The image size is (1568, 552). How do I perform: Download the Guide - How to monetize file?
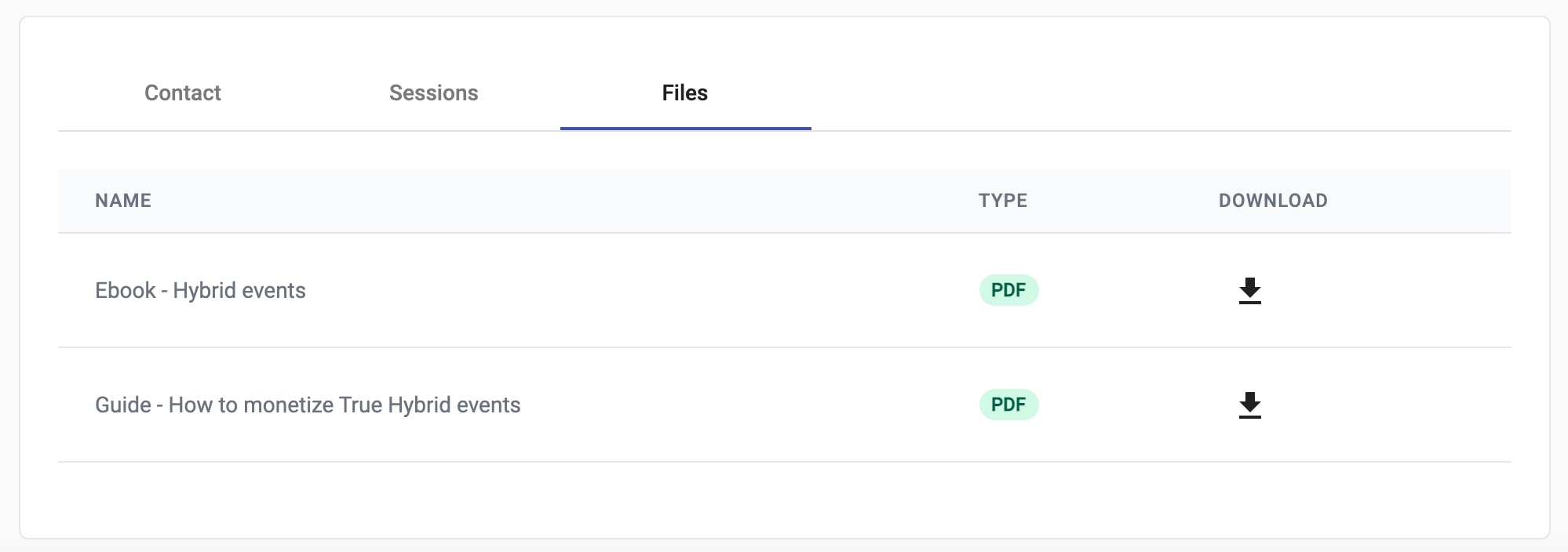(x=1249, y=405)
